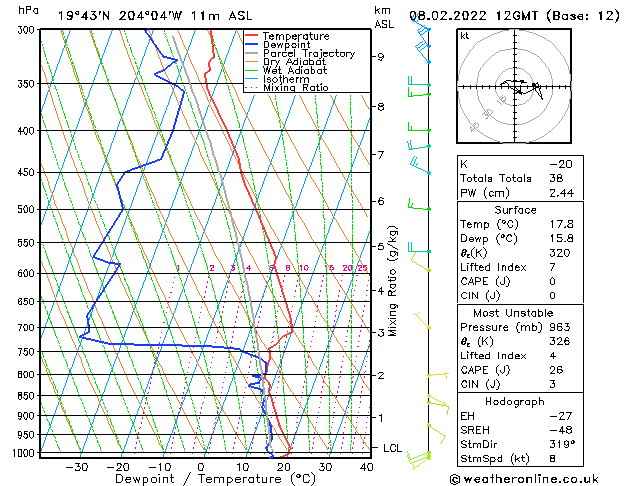Viewport: 629px width, 486px height.
Task: Click the station coordinates title '19°43'N 204°04'W'
Action: 120,16
